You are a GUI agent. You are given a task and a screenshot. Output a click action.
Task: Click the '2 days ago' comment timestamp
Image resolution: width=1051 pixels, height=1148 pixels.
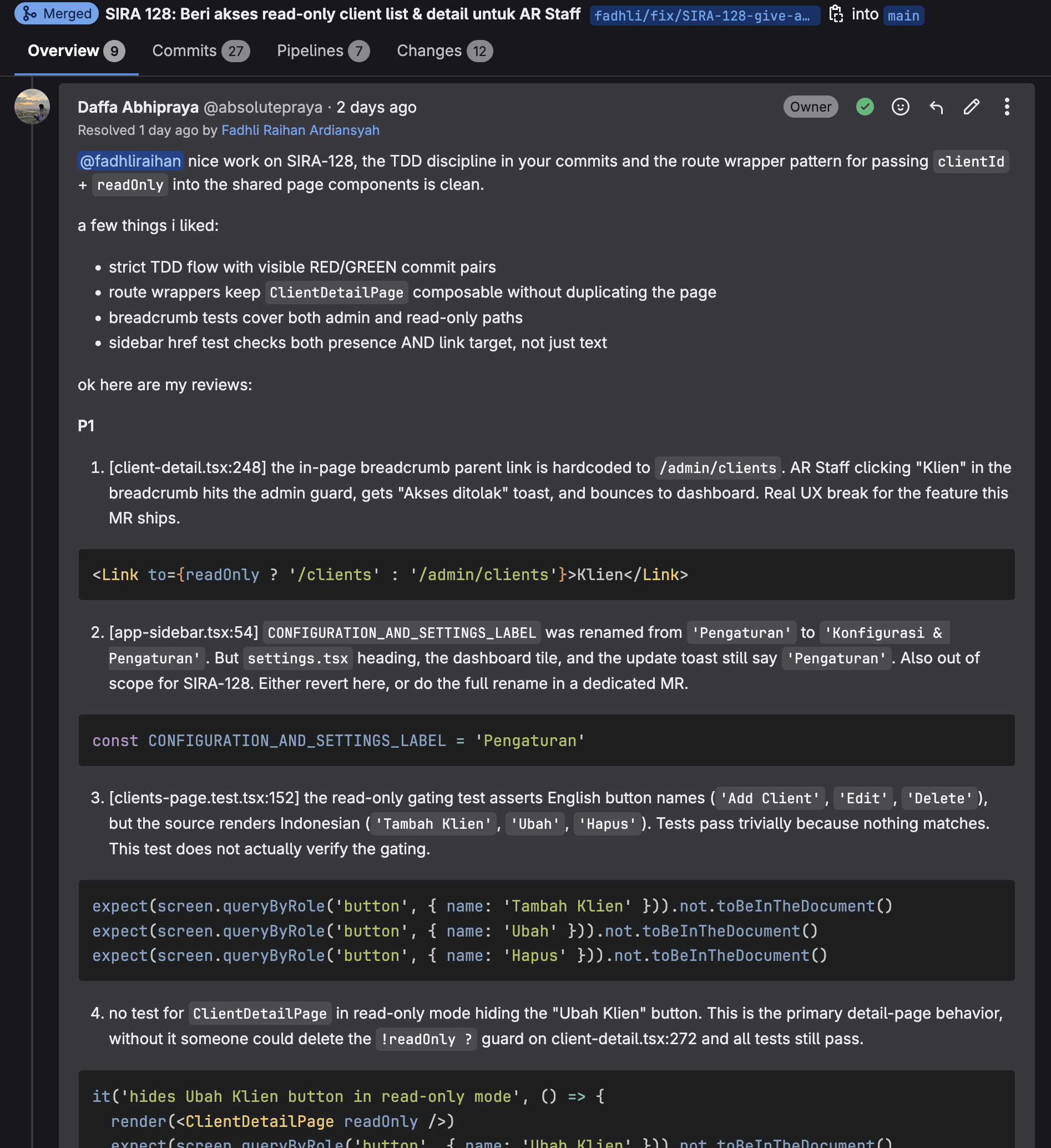coord(376,107)
